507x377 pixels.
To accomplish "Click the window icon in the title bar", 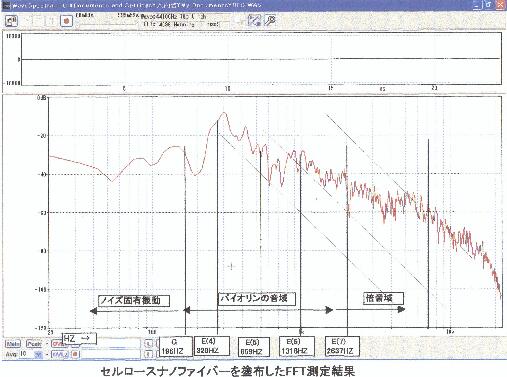I will point(5,5).
